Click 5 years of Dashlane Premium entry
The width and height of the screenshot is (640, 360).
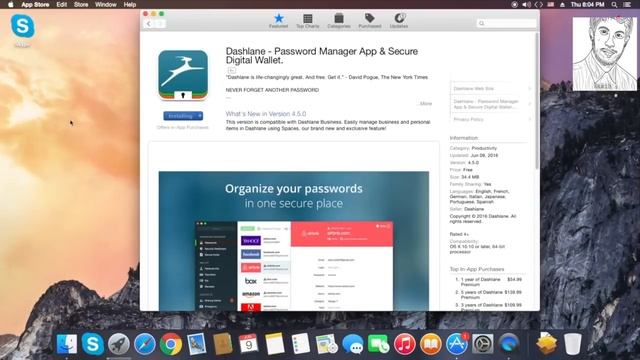click(488, 295)
